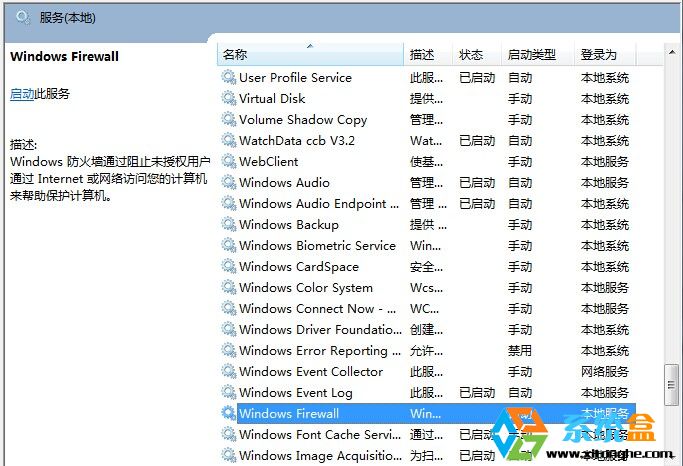Sort by the 启动类型 column header
683x466 pixels.
[532, 54]
